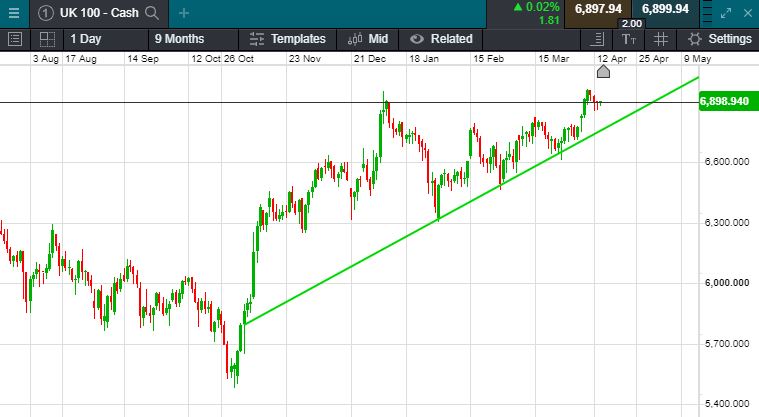This screenshot has height=417, width=759.
Task: Click the right-aligned price scale icon
Action: [598, 39]
